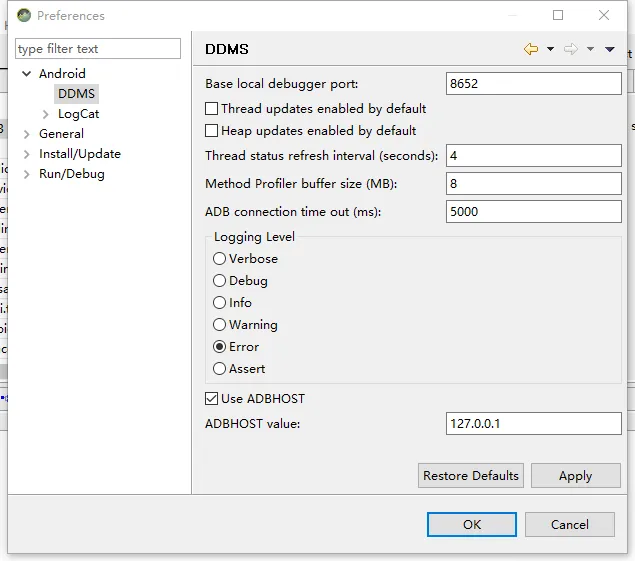Click the back navigation arrow icon
The width and height of the screenshot is (635, 561).
[x=531, y=49]
